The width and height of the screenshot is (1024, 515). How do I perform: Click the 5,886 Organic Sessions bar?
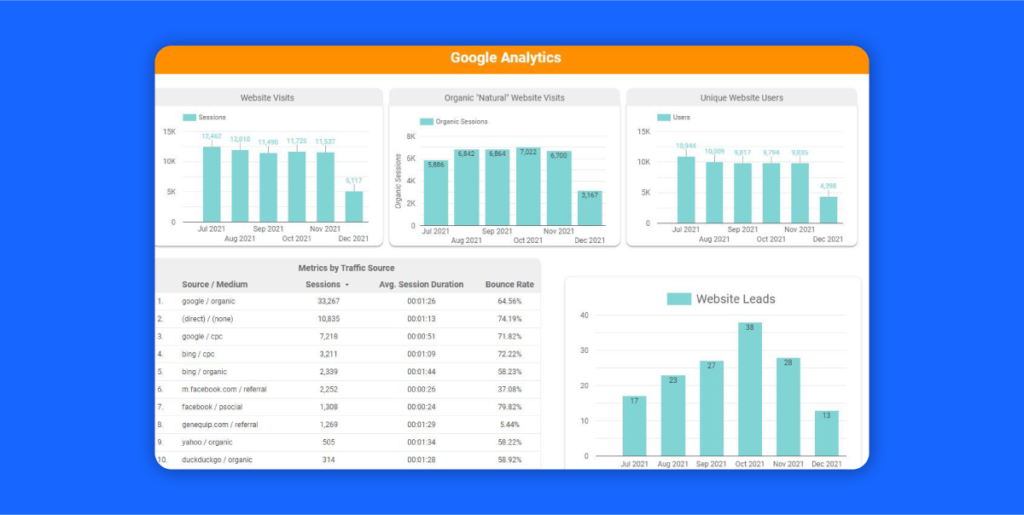(436, 193)
